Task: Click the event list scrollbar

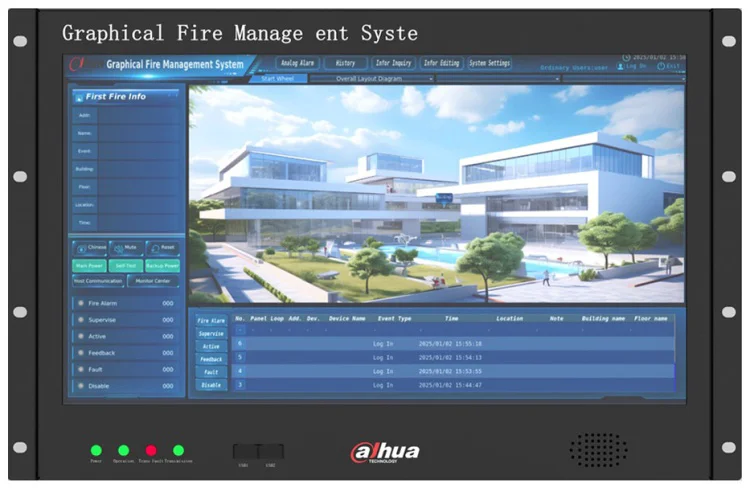Action: (674, 353)
